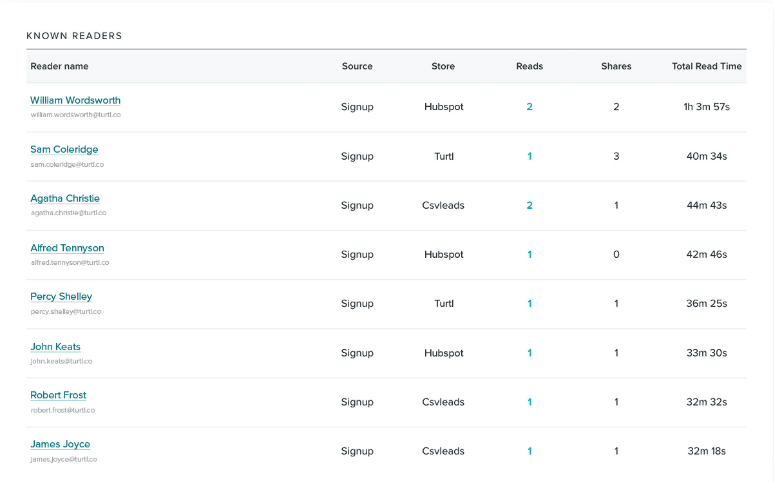
Task: Open Alfred Tennyson reader details
Action: [x=67, y=248]
